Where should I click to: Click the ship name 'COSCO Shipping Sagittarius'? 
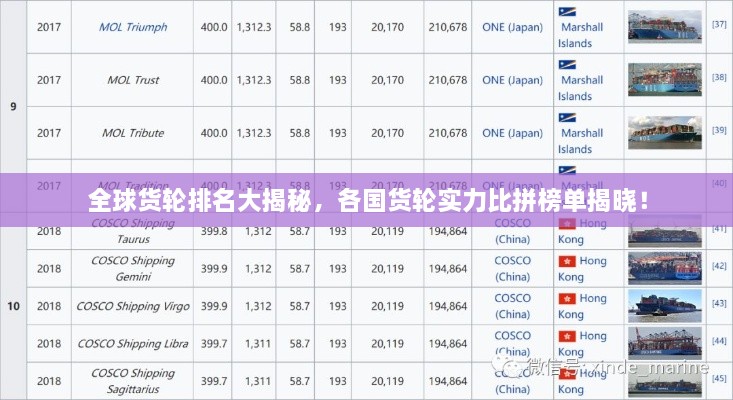pyautogui.click(x=133, y=381)
